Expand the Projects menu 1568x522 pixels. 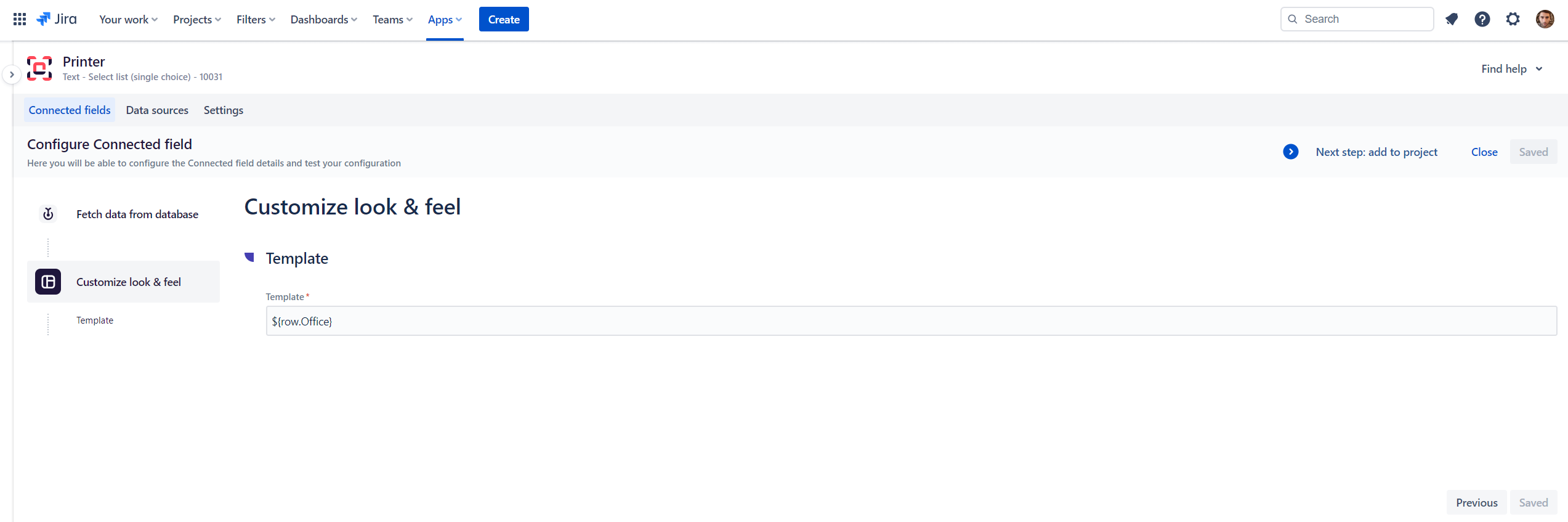pos(196,20)
